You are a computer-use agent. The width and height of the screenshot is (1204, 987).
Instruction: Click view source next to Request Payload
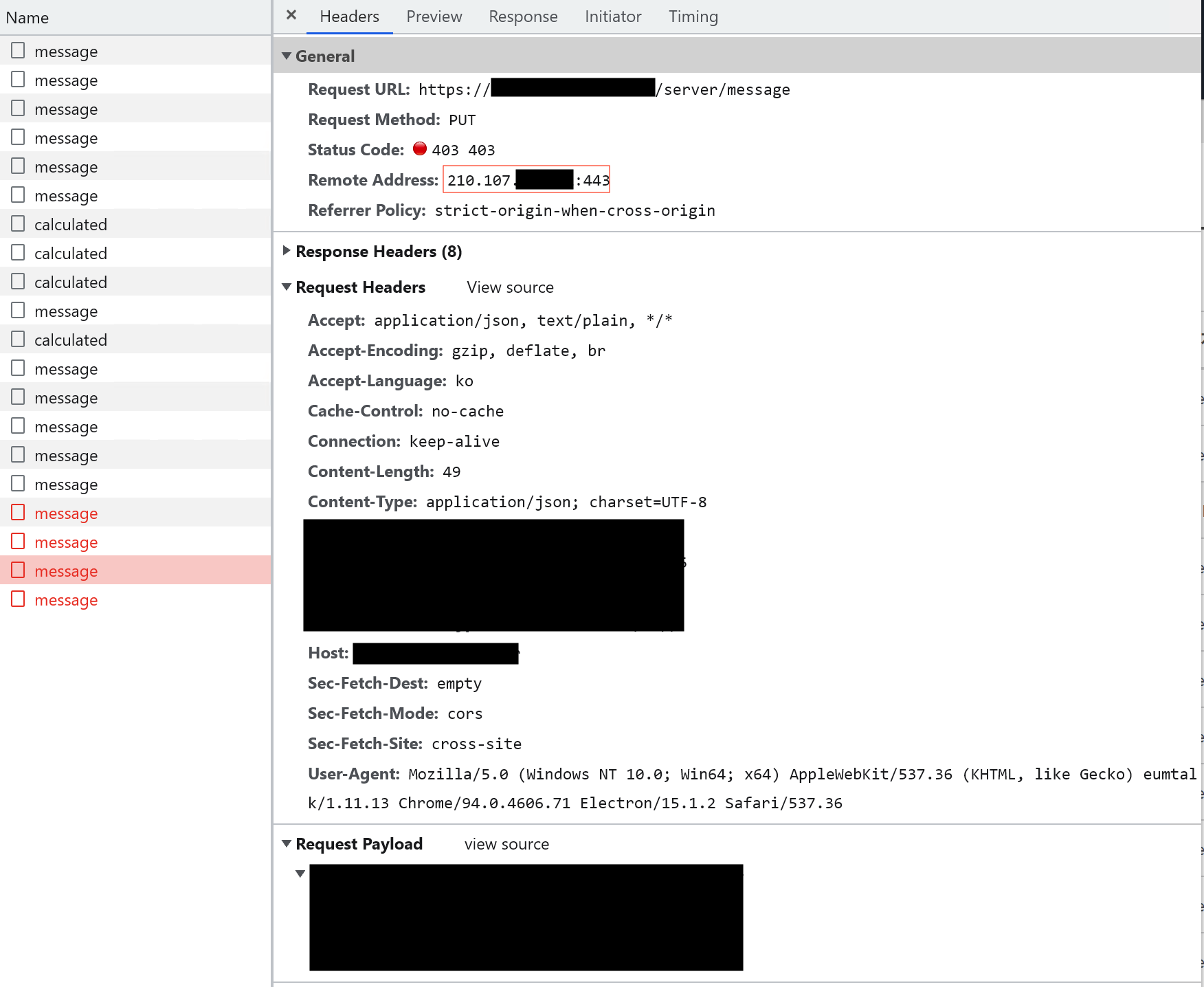tap(506, 844)
